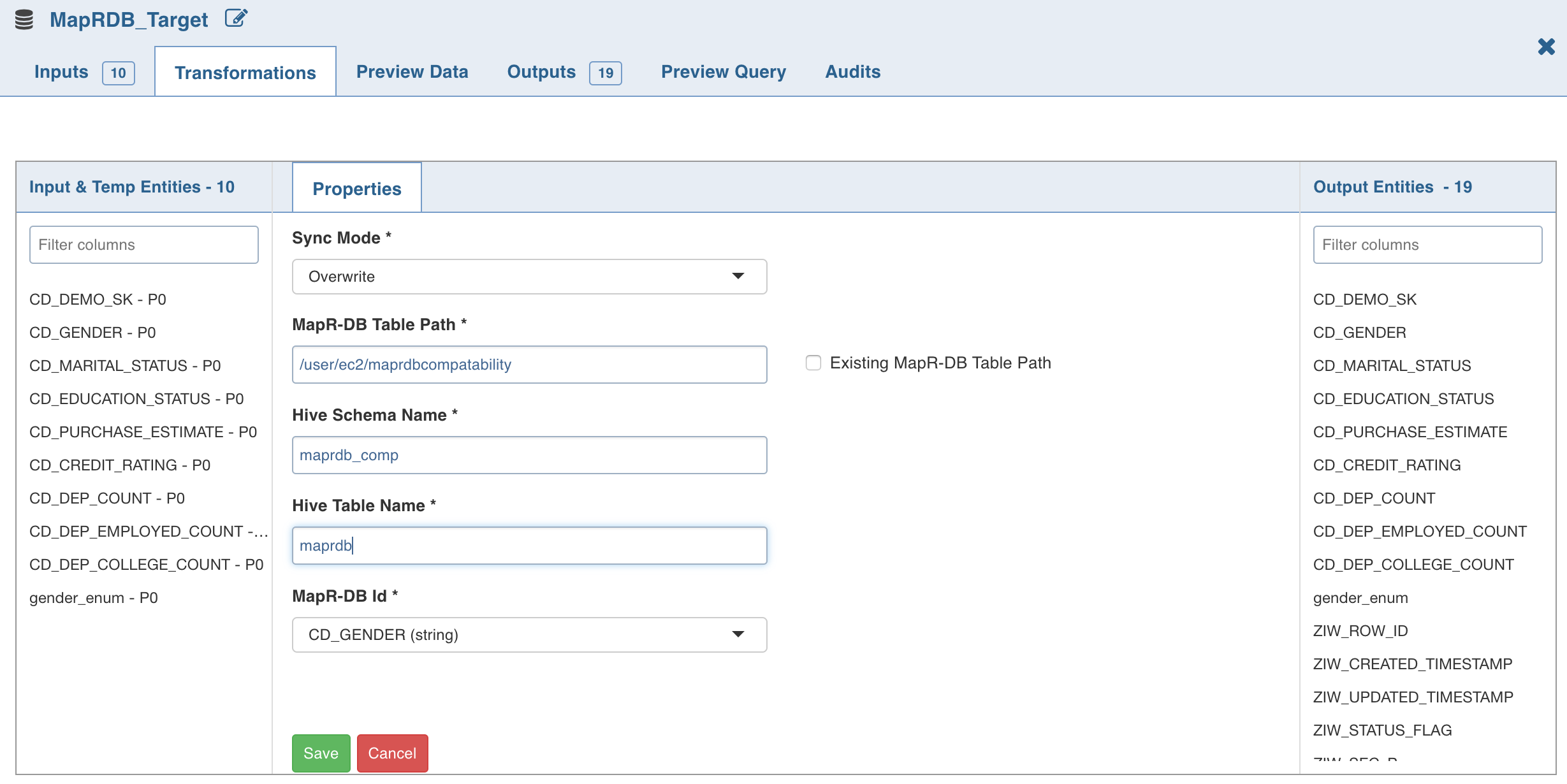Image resolution: width=1567 pixels, height=784 pixels.
Task: Click CD_DEP_COUNT in Output Entities
Action: tap(1374, 498)
